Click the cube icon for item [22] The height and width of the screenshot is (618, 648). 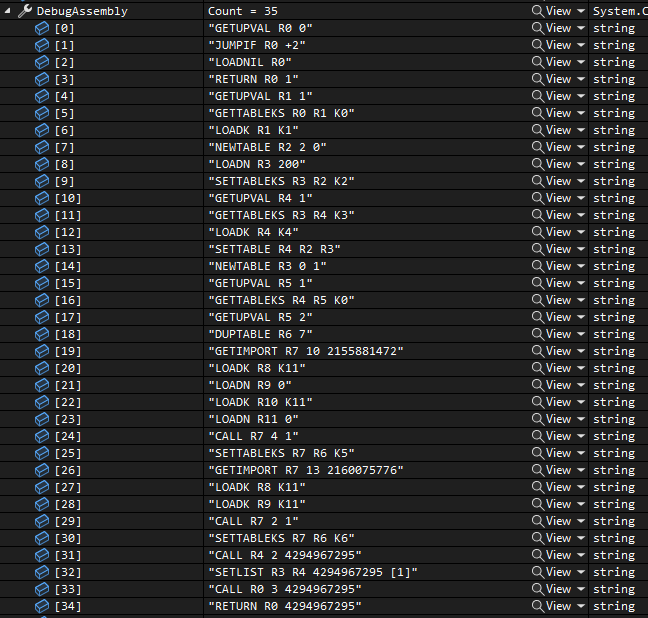tap(42, 402)
